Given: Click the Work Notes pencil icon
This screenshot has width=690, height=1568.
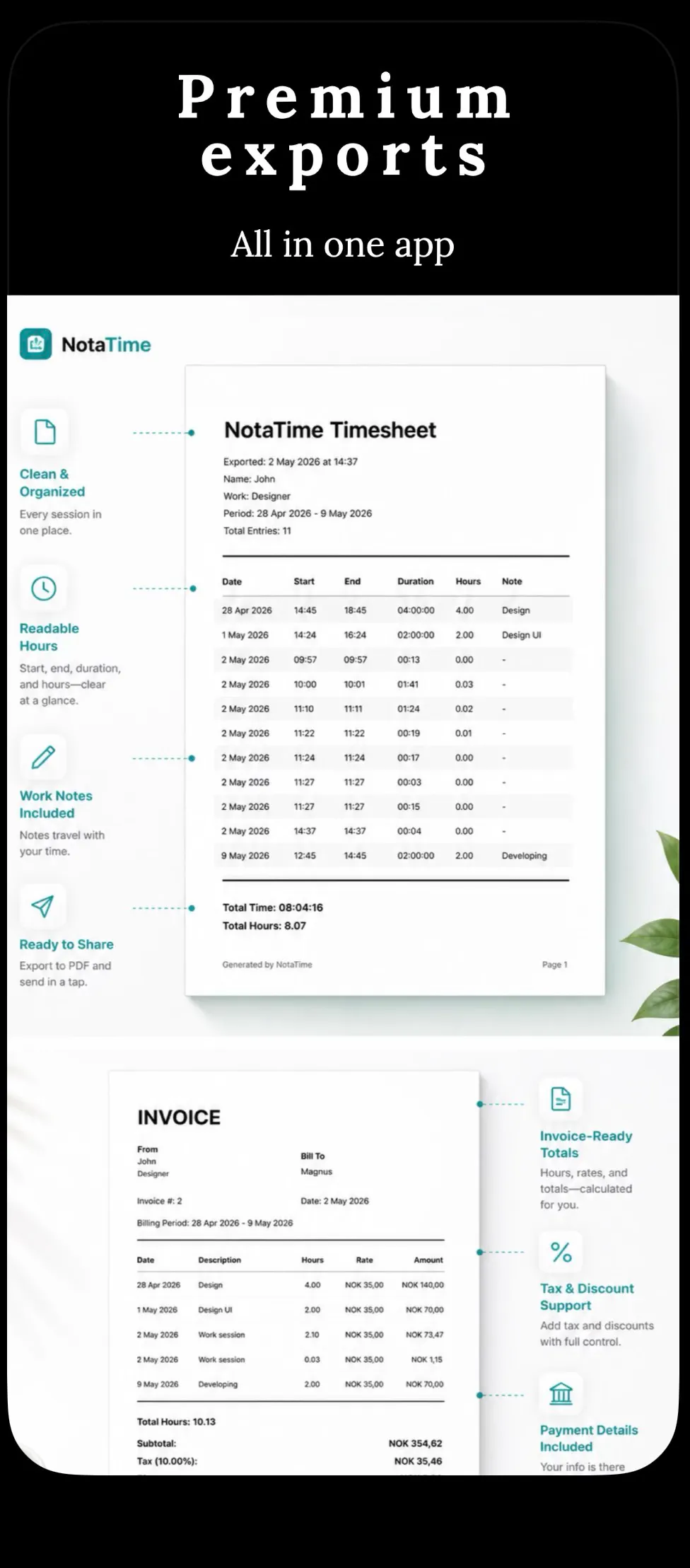Looking at the screenshot, I should coord(43,757).
